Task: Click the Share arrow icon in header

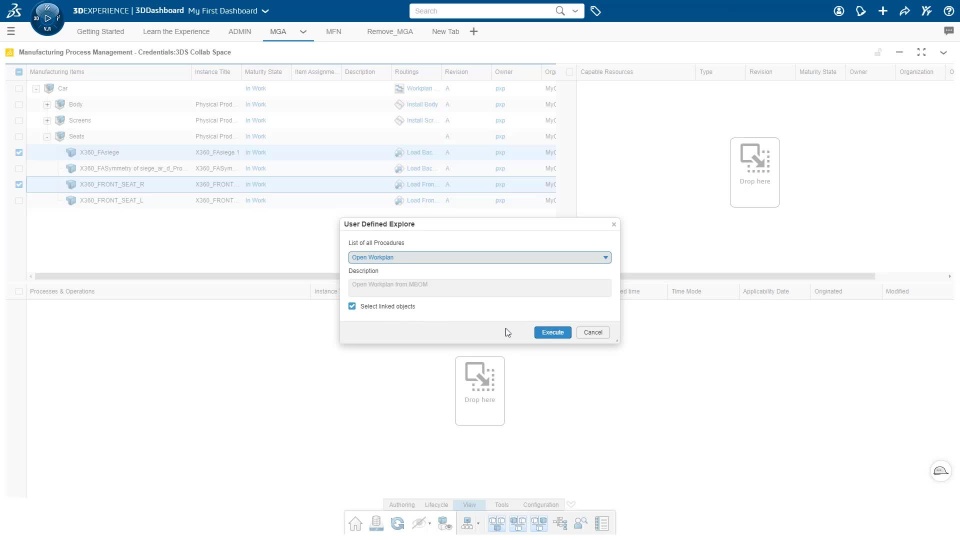Action: coord(905,11)
